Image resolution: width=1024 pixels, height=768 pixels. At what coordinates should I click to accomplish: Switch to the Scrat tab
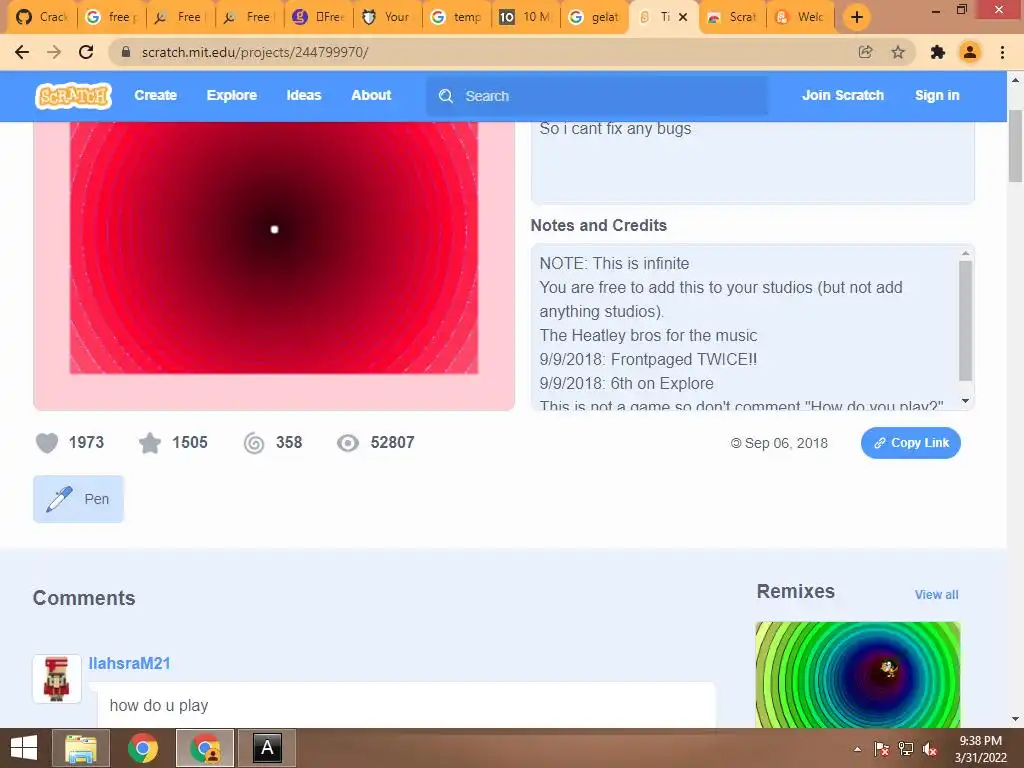[732, 17]
